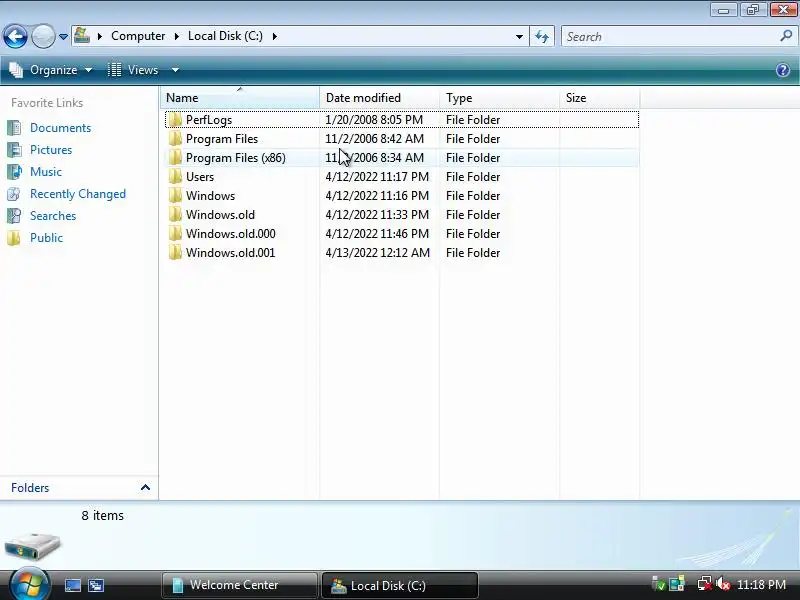Open Documents favorite link

[60, 128]
